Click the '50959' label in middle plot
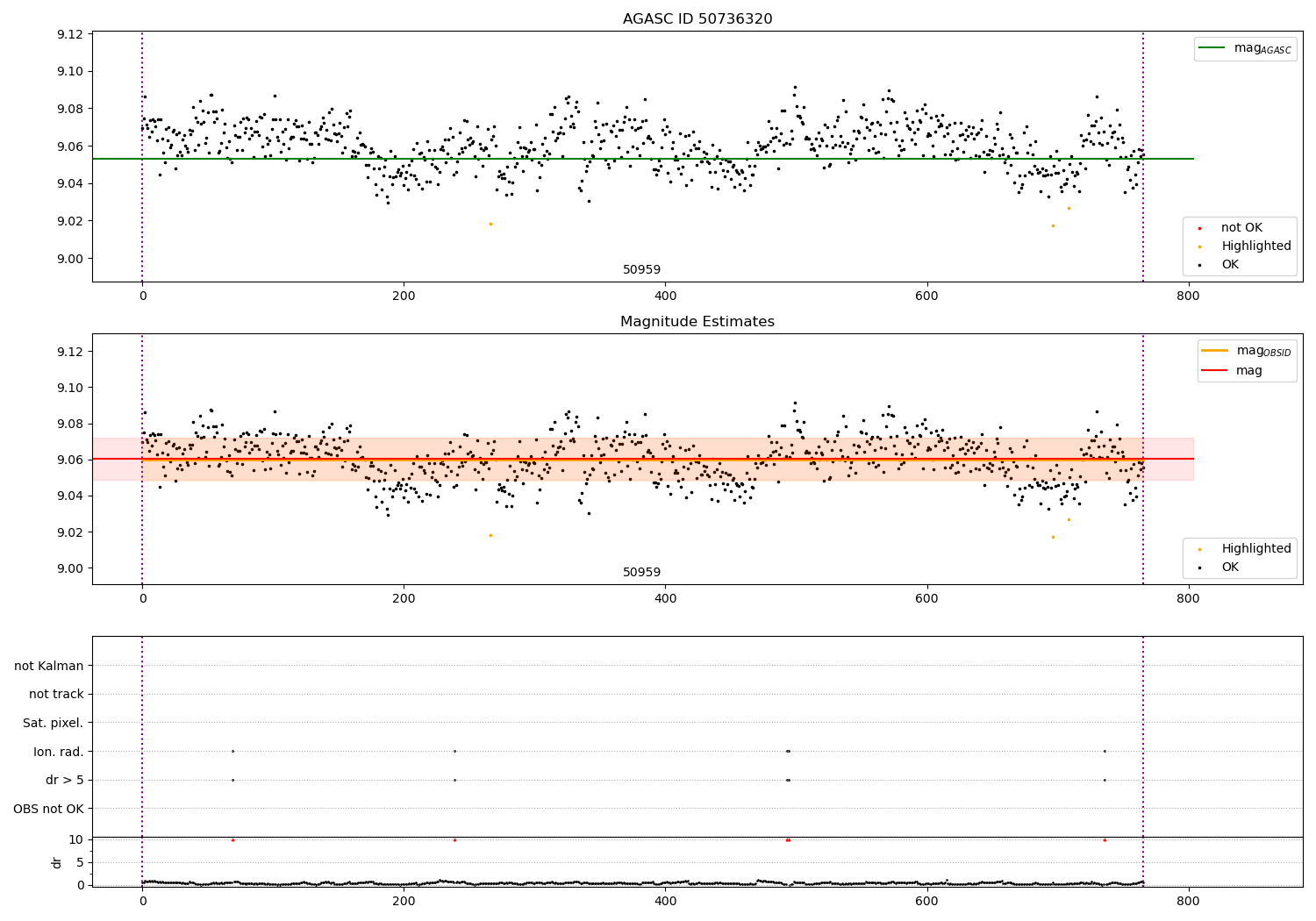 tap(641, 573)
